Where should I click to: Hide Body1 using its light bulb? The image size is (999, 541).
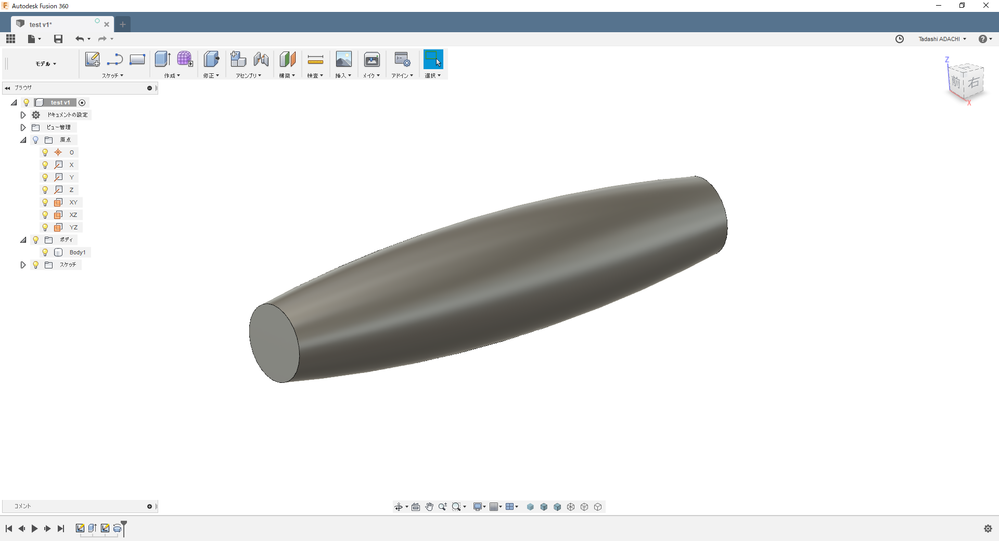[x=45, y=252]
